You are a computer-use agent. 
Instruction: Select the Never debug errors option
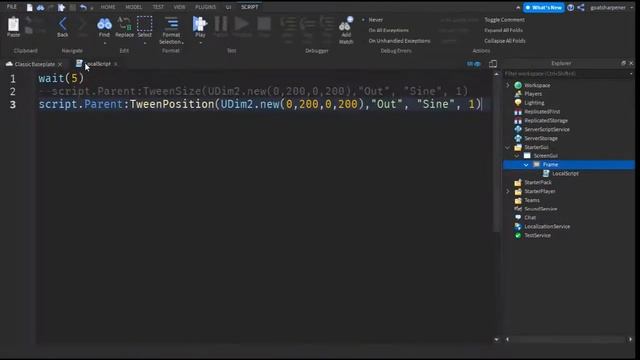[376, 20]
